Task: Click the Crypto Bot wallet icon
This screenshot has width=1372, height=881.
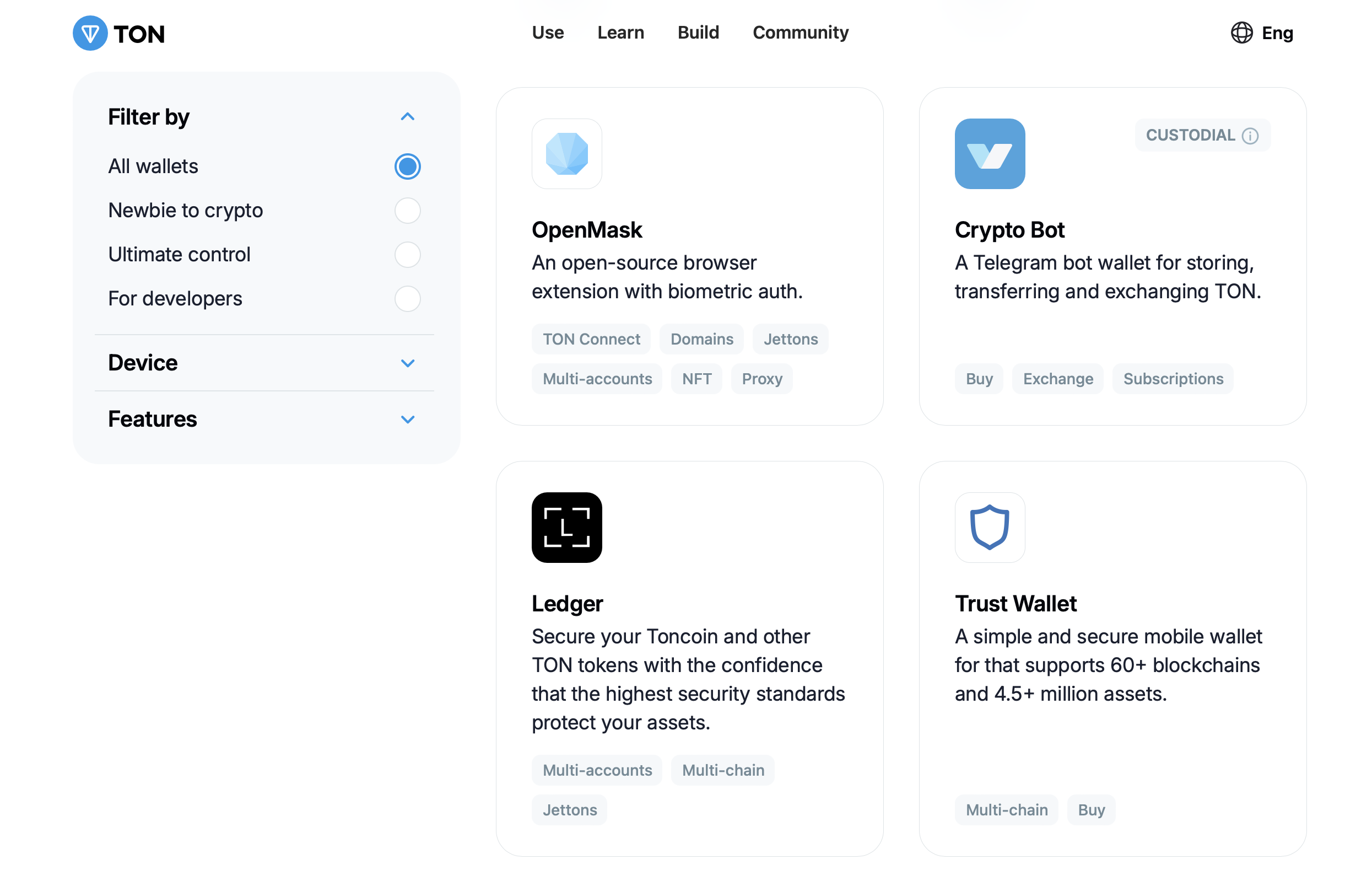Action: point(990,154)
